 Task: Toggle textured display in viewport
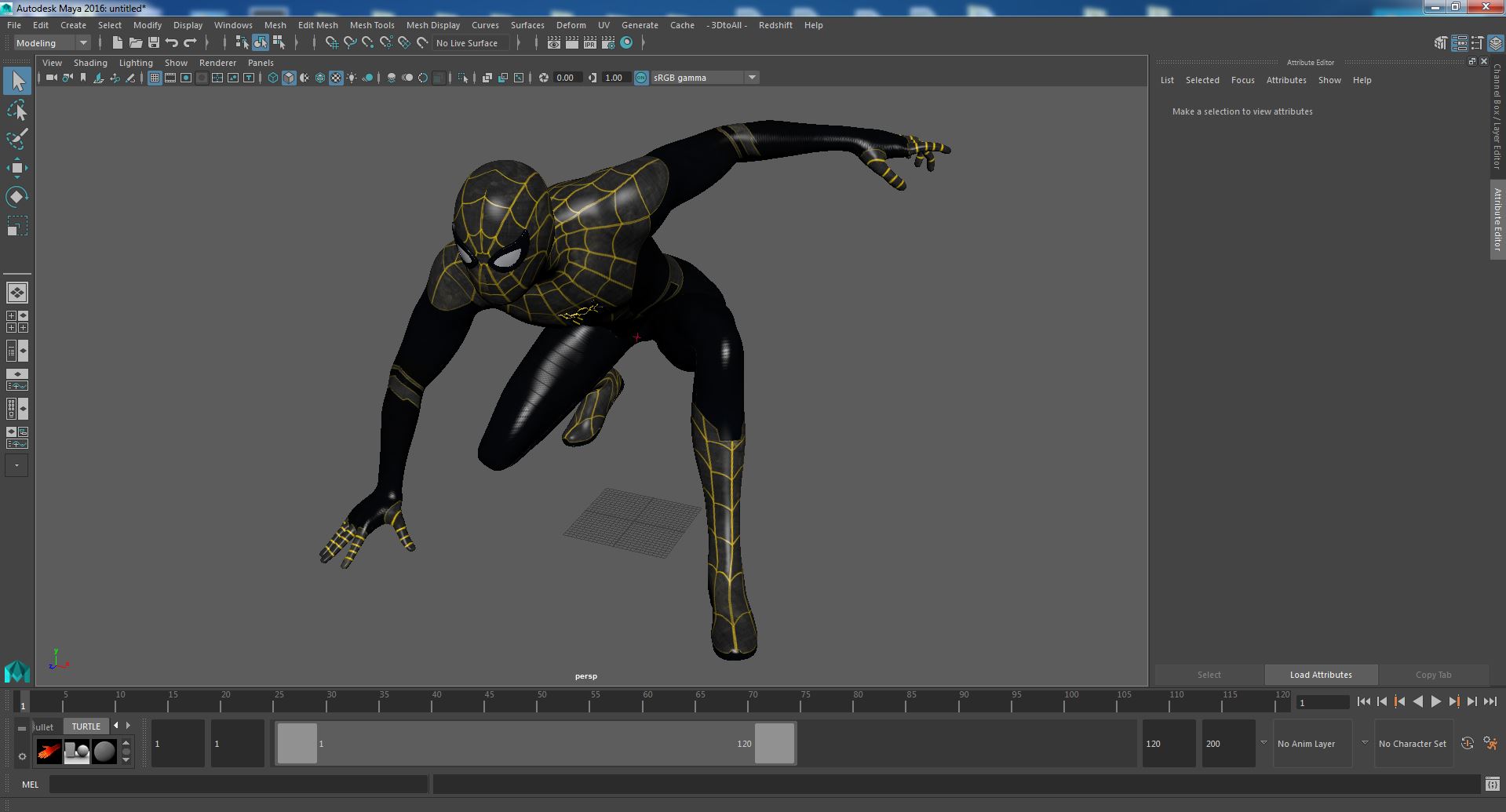click(x=336, y=78)
